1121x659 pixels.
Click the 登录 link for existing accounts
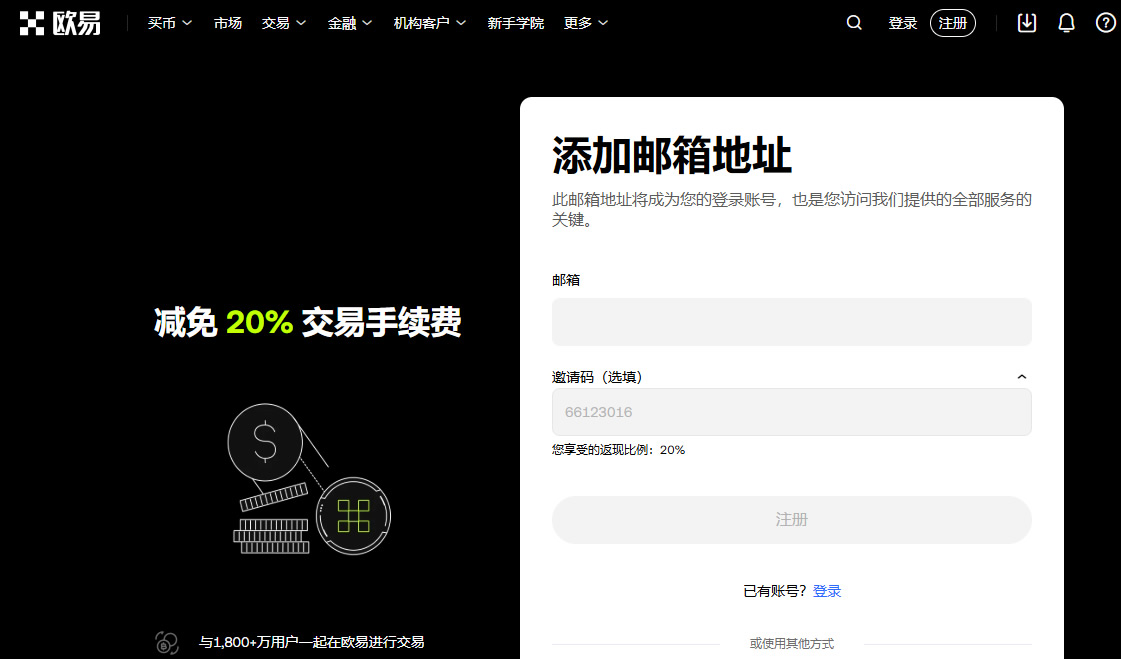pos(827,591)
